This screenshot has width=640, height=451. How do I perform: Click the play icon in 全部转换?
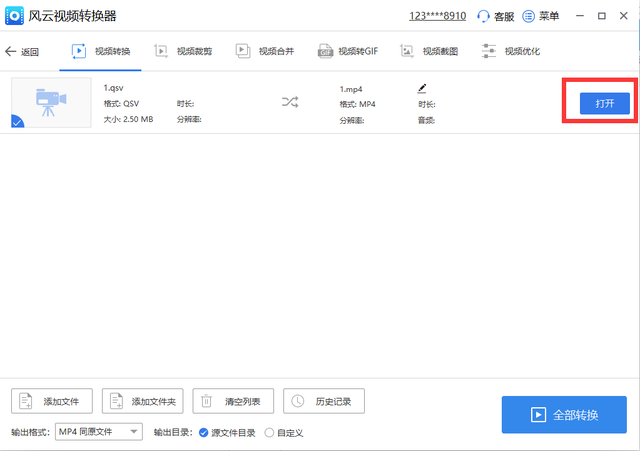click(538, 415)
